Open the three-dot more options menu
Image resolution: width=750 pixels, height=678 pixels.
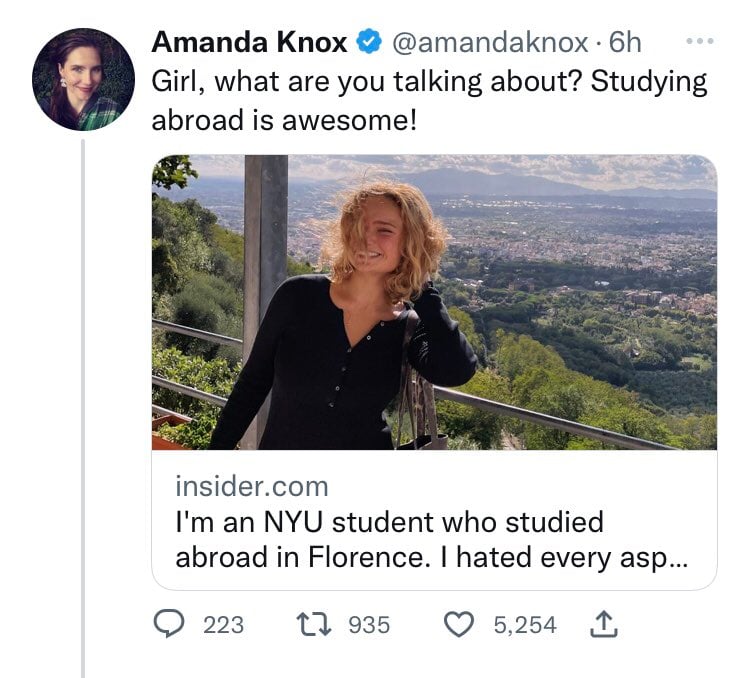tap(701, 43)
